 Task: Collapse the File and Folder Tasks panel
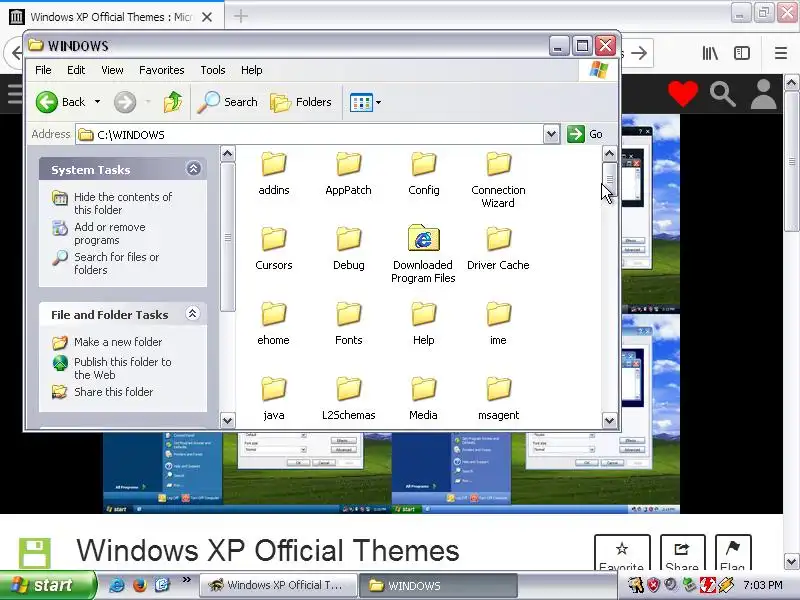click(x=192, y=314)
